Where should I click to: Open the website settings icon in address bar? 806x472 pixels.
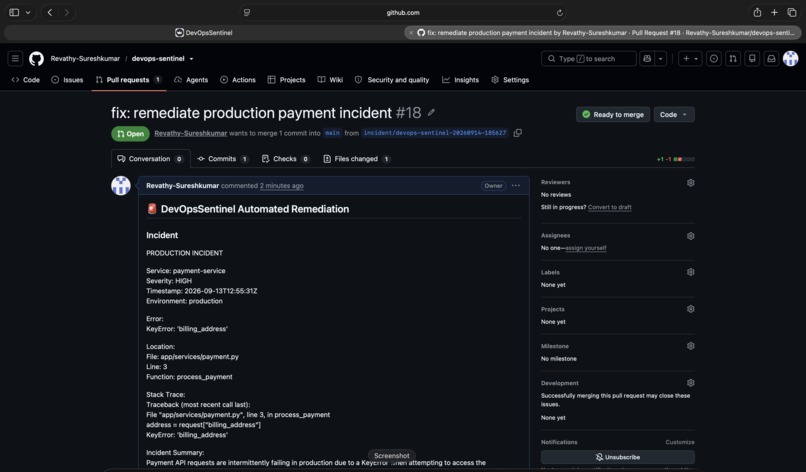pyautogui.click(x=247, y=12)
